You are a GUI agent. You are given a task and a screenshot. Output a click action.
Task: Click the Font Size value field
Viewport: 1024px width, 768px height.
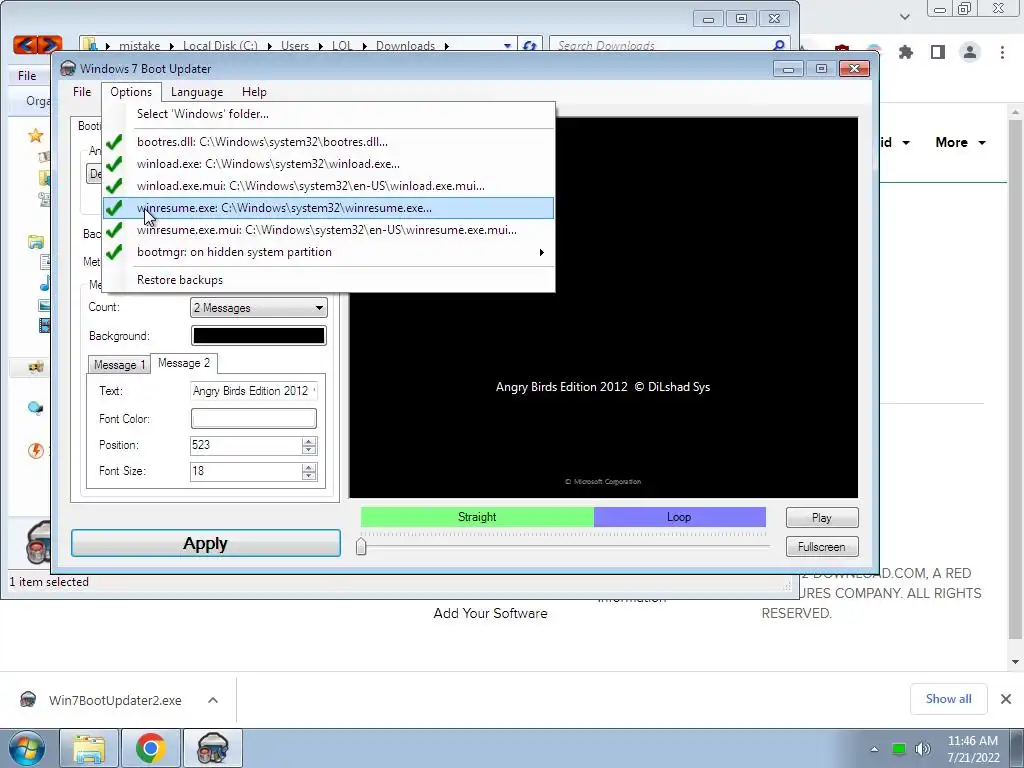(x=246, y=472)
